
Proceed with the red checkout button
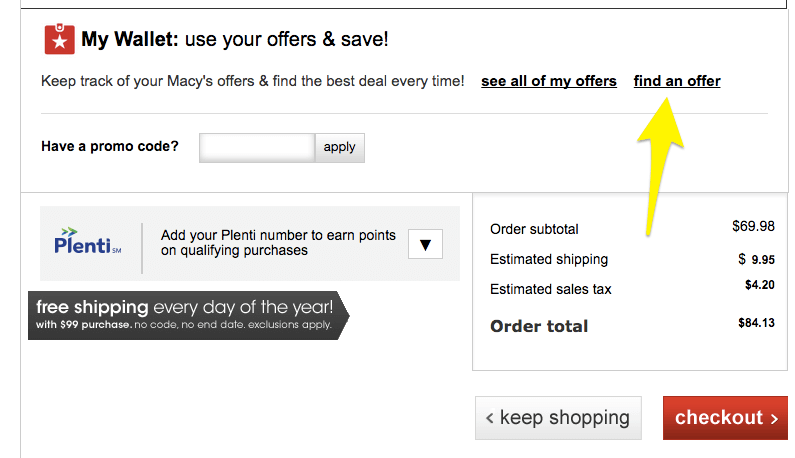pos(725,418)
